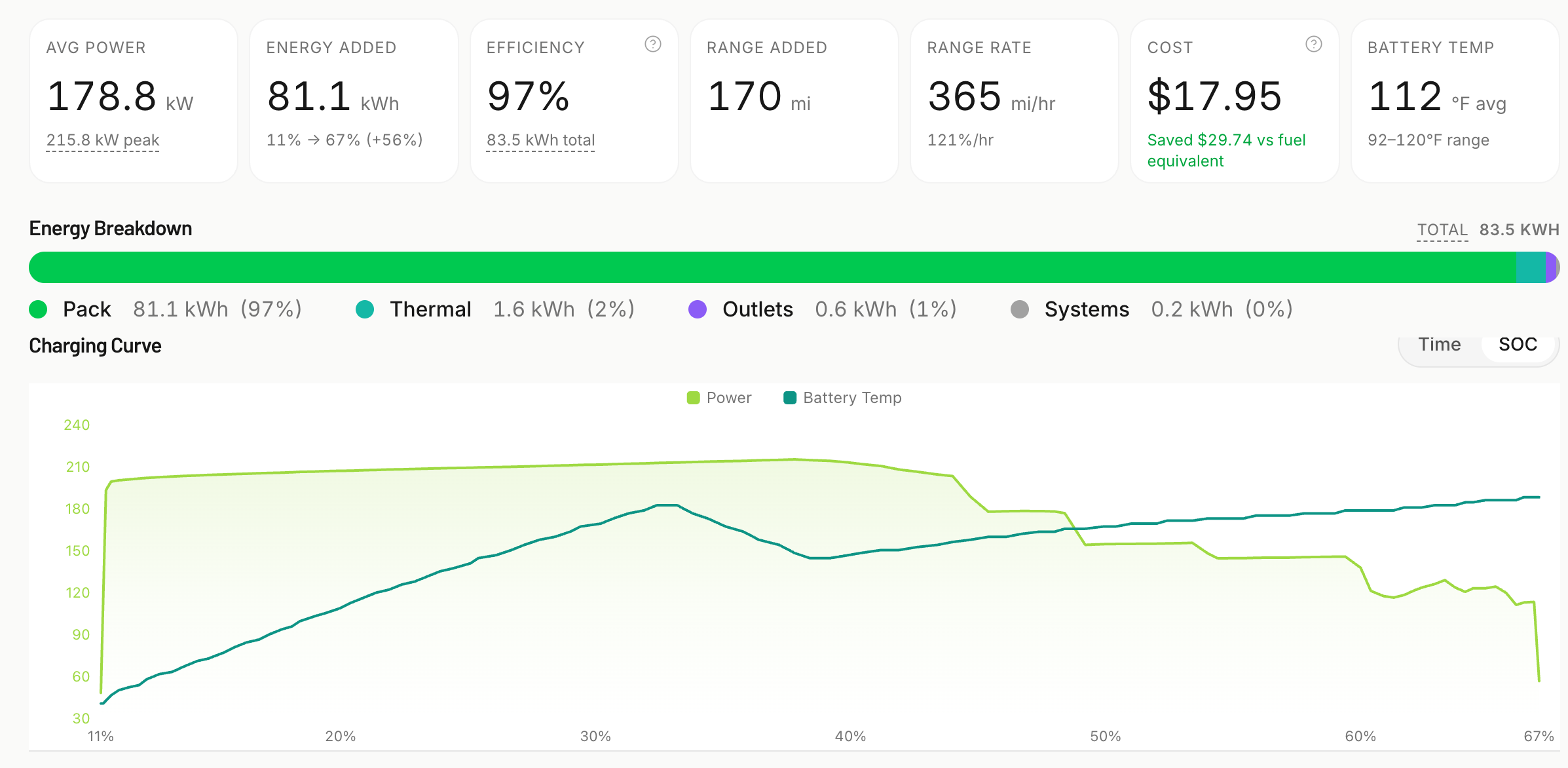Screen dimensions: 1568x768
Task: Toggle the Battery Temp series in legend
Action: (x=842, y=398)
